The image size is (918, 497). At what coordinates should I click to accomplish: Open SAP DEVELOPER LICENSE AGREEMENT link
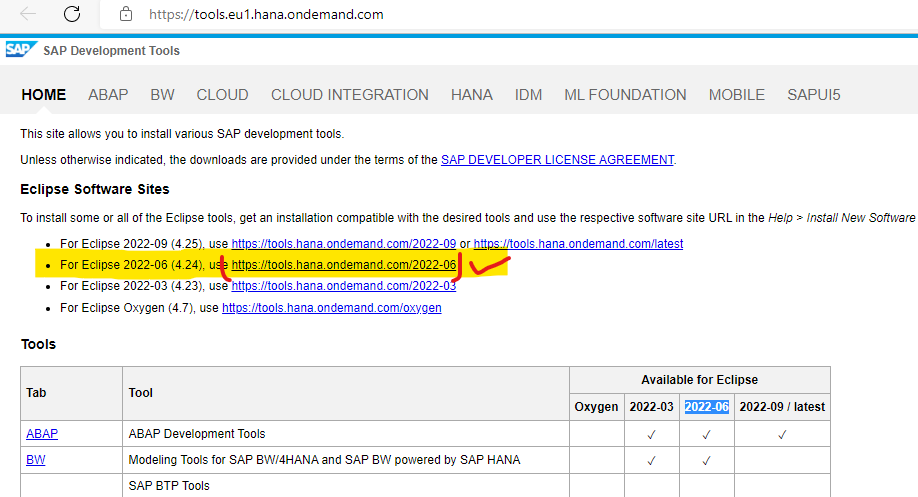tap(557, 160)
